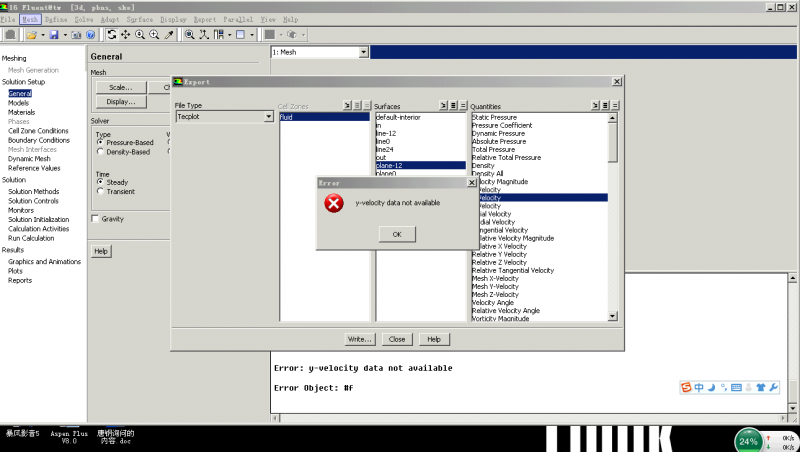Open the blue Help question-mark toolbar icon

coord(90,35)
